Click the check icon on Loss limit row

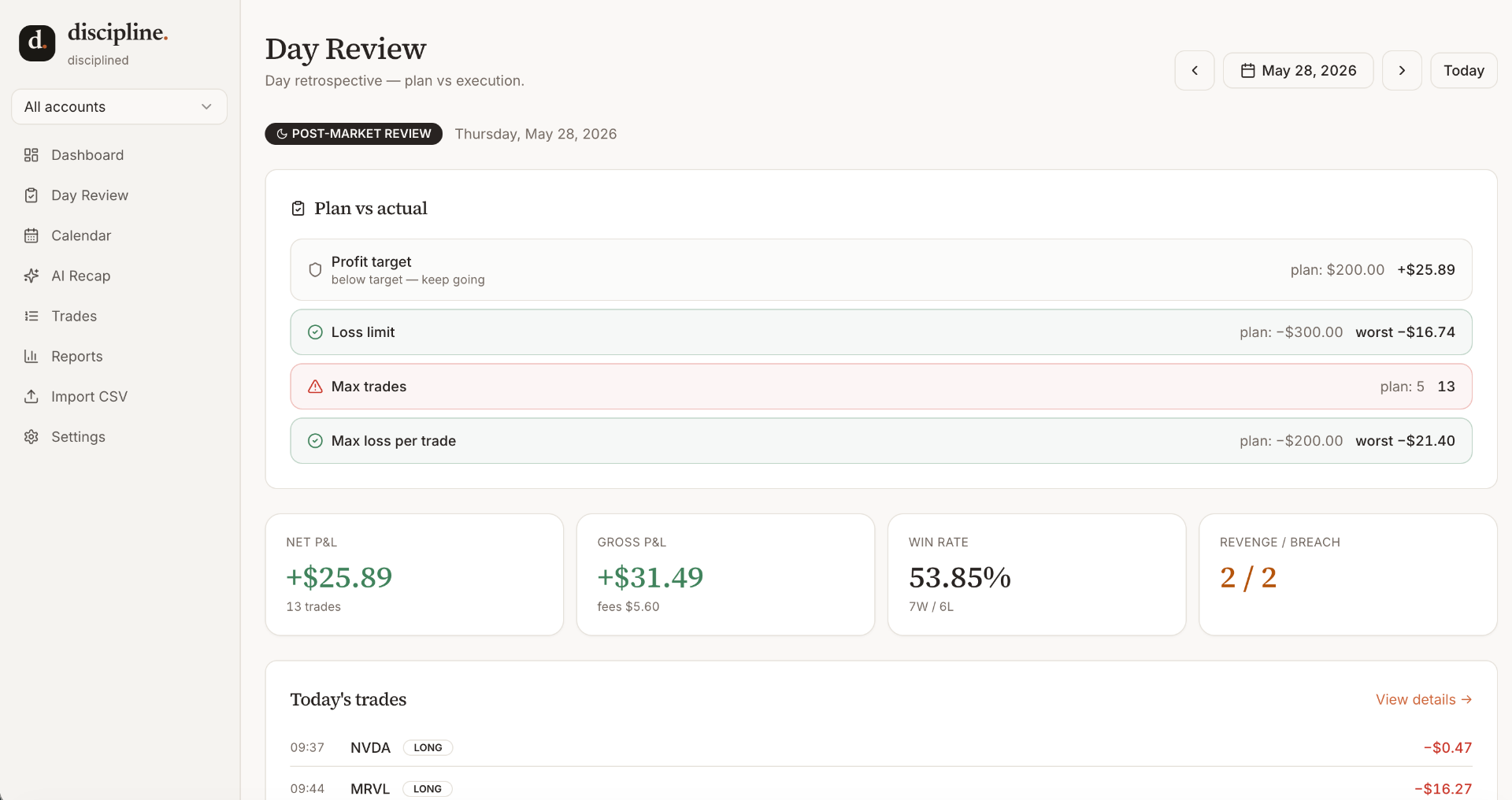(315, 332)
